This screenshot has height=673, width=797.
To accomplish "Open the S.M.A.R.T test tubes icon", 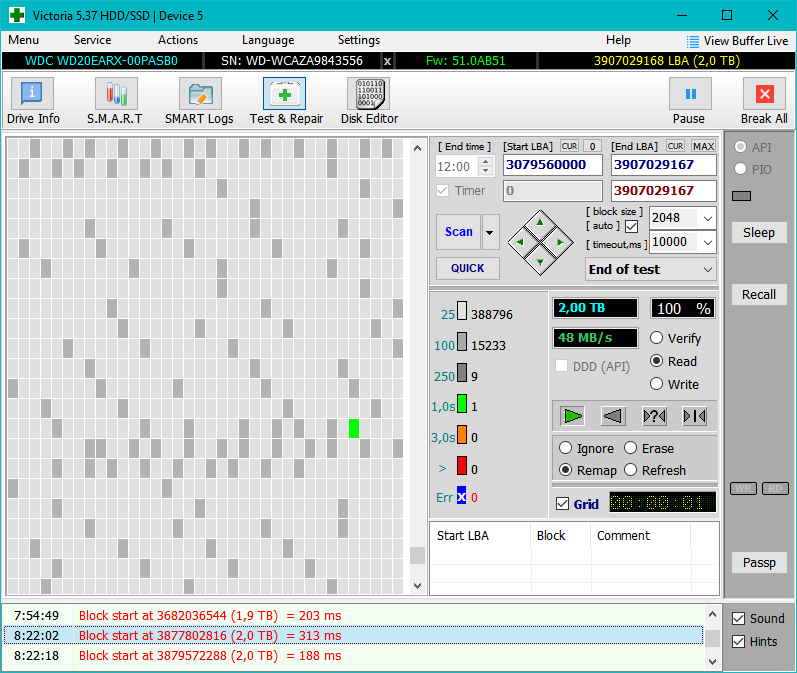I will coord(114,95).
